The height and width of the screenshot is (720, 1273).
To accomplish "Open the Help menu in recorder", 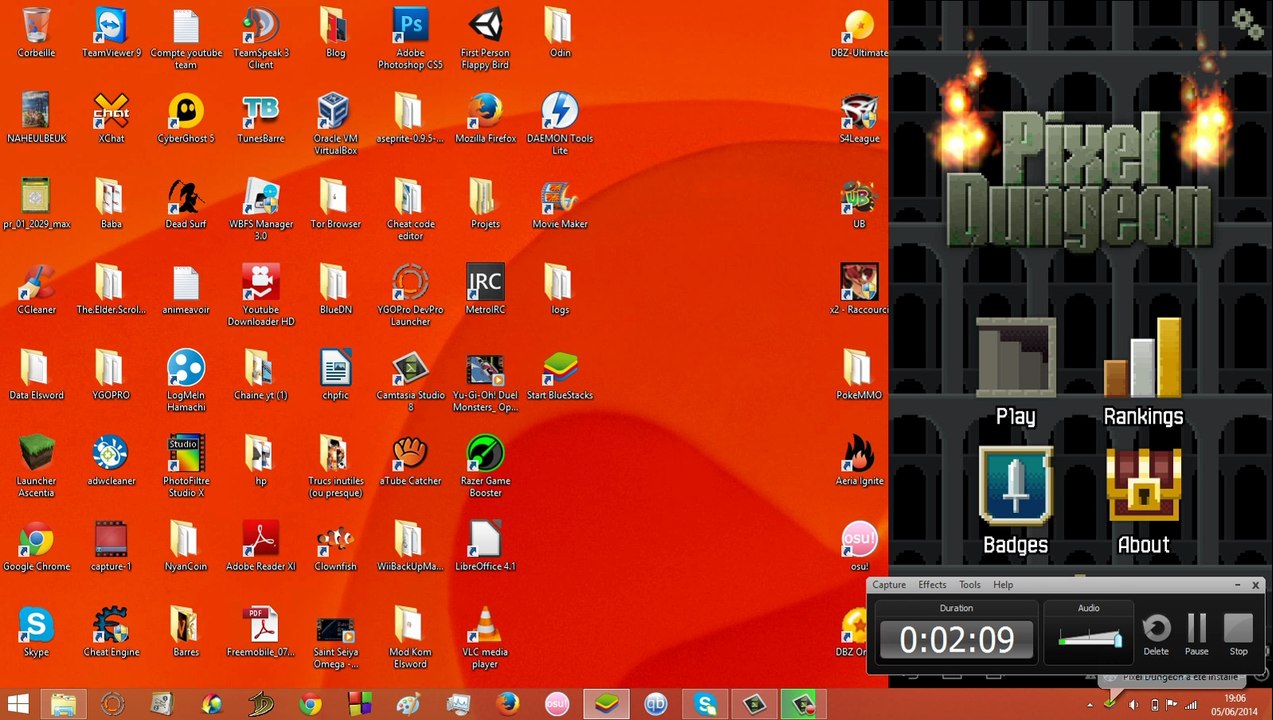I will click(x=1003, y=585).
